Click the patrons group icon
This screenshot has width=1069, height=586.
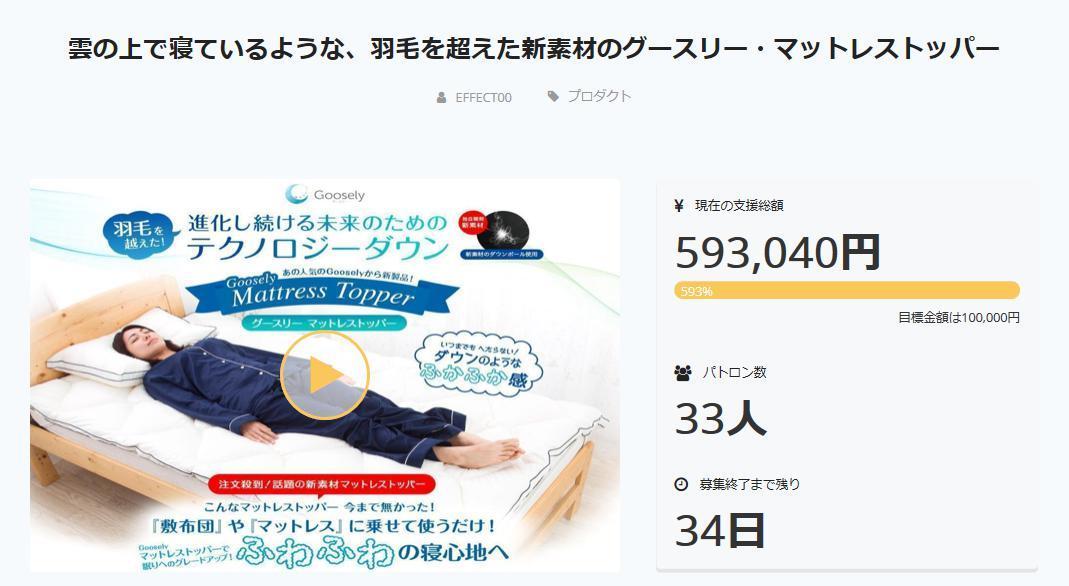tap(682, 373)
